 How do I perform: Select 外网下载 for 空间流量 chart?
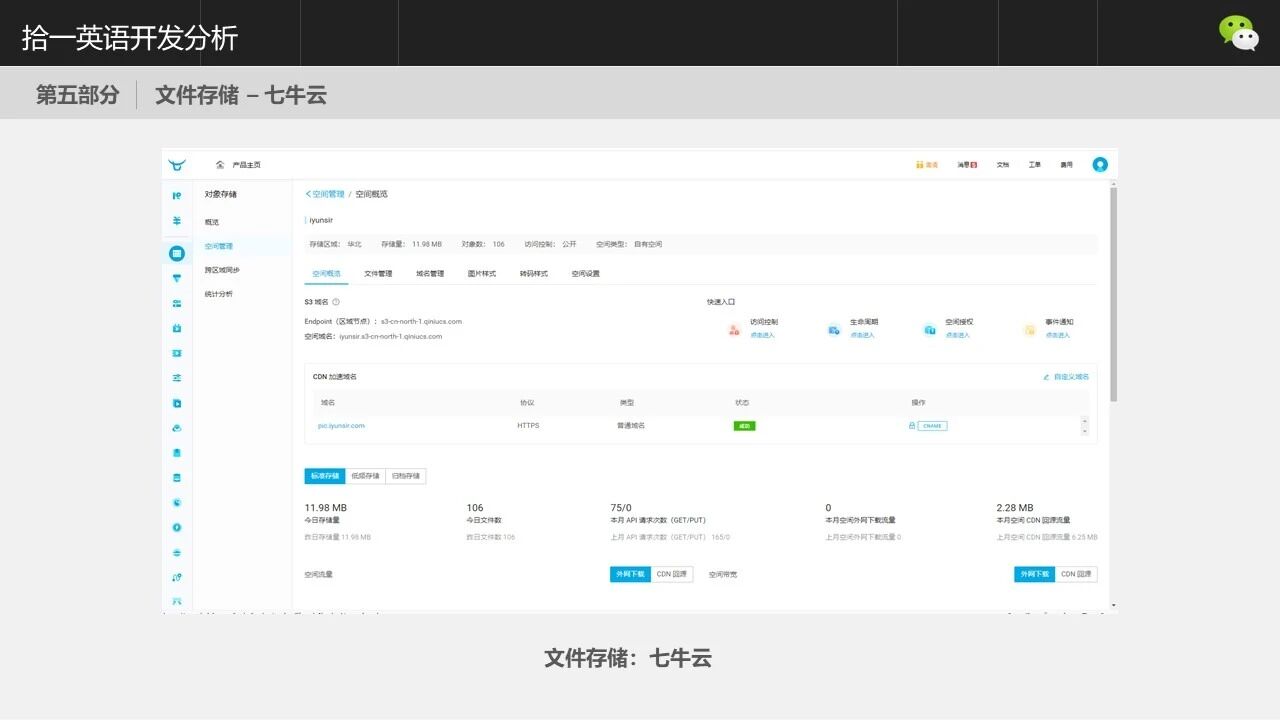click(631, 574)
